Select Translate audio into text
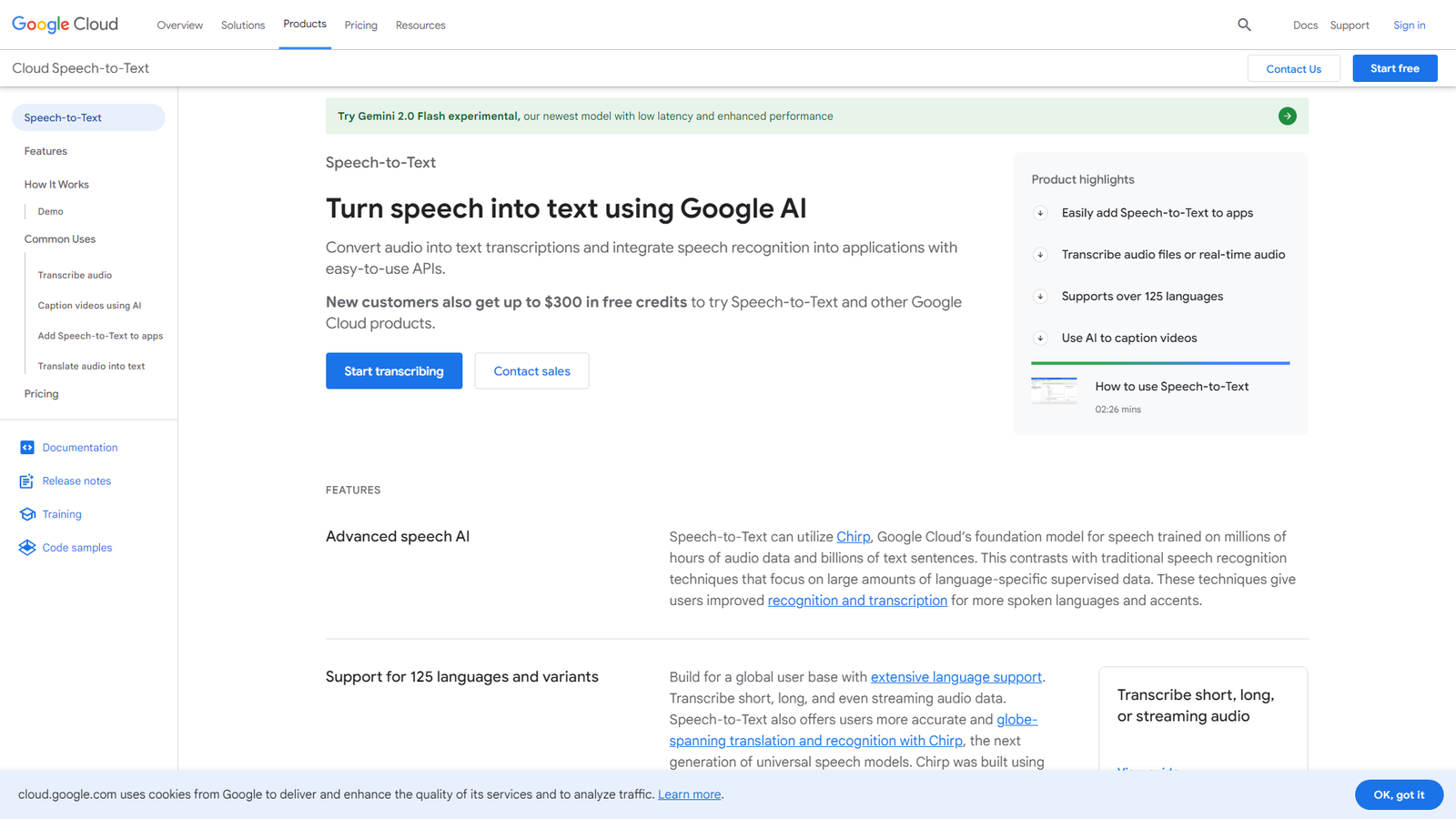 pos(91,367)
